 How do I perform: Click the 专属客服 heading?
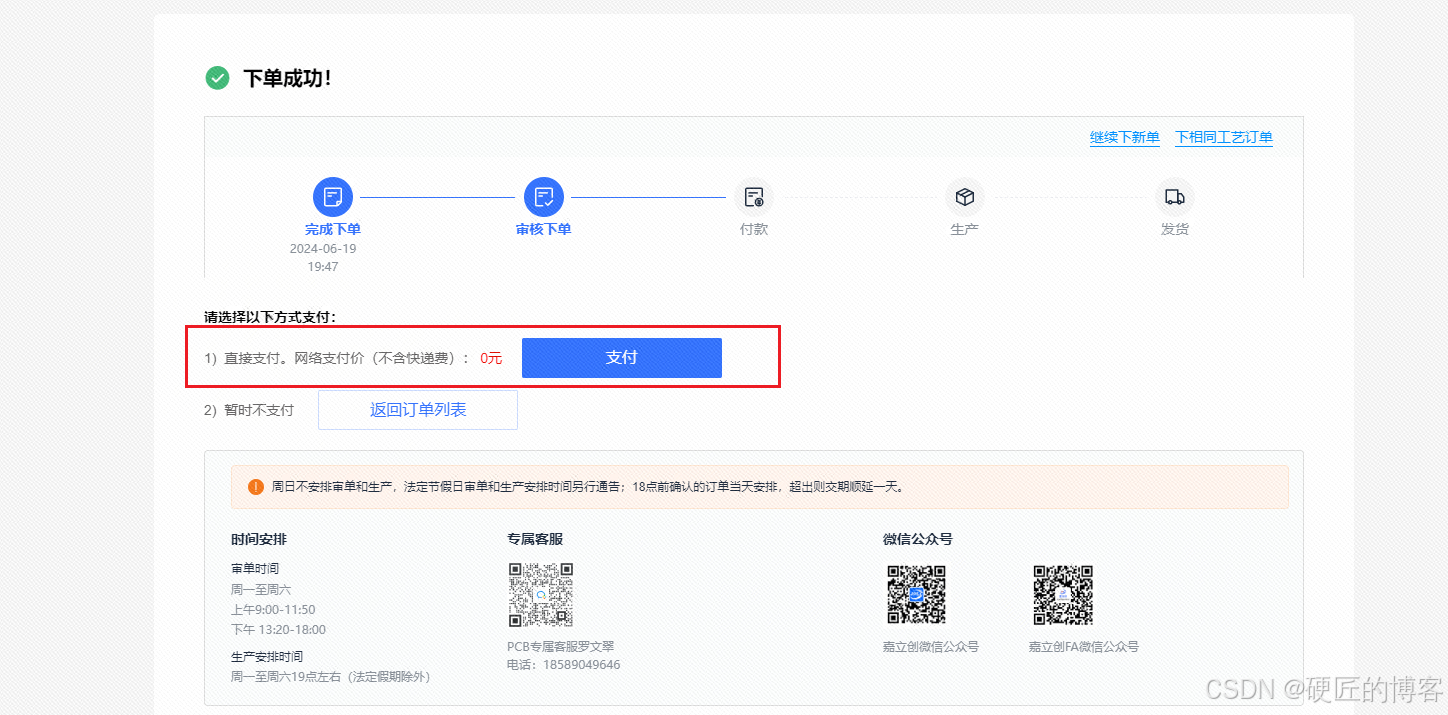535,539
